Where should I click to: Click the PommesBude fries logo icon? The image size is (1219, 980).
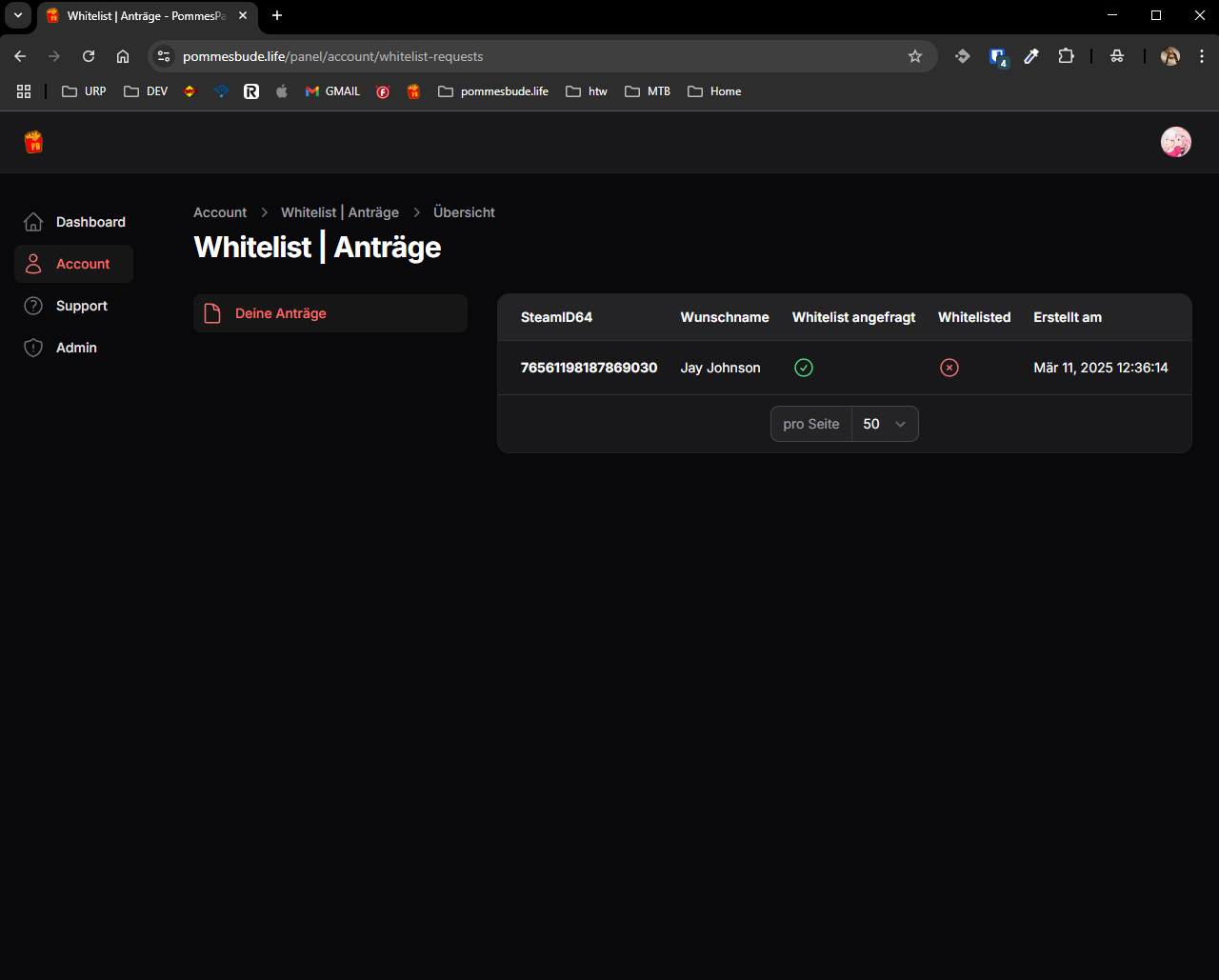click(33, 142)
